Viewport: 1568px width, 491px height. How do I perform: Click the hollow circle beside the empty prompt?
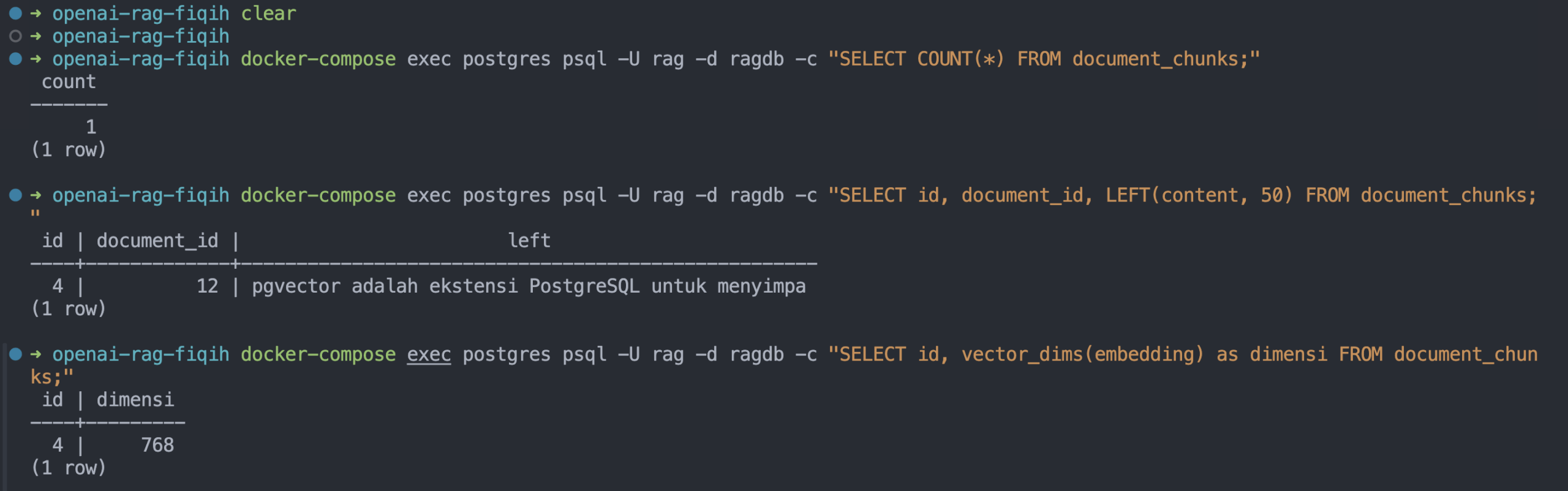pyautogui.click(x=16, y=36)
